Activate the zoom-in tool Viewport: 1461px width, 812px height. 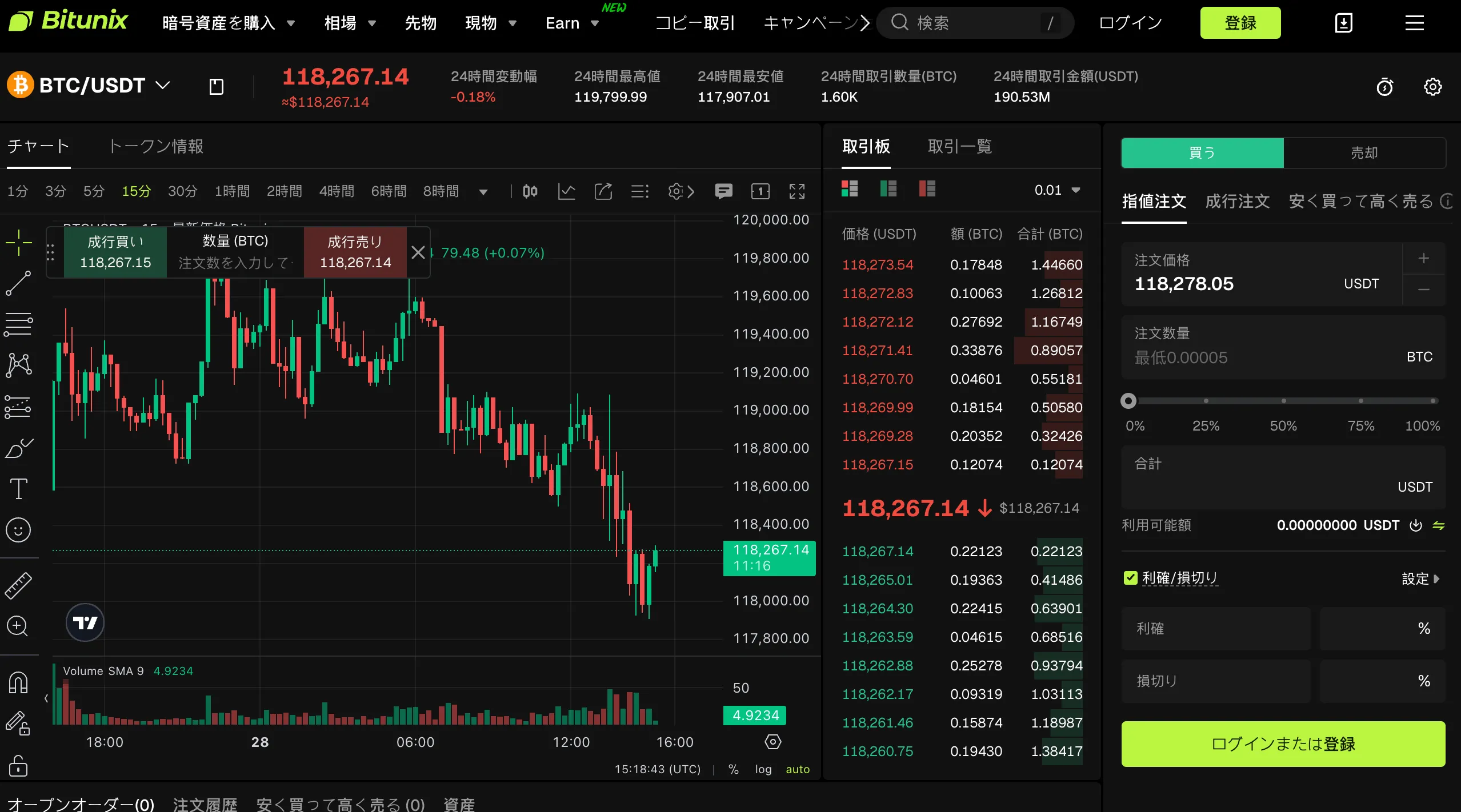pyautogui.click(x=18, y=626)
